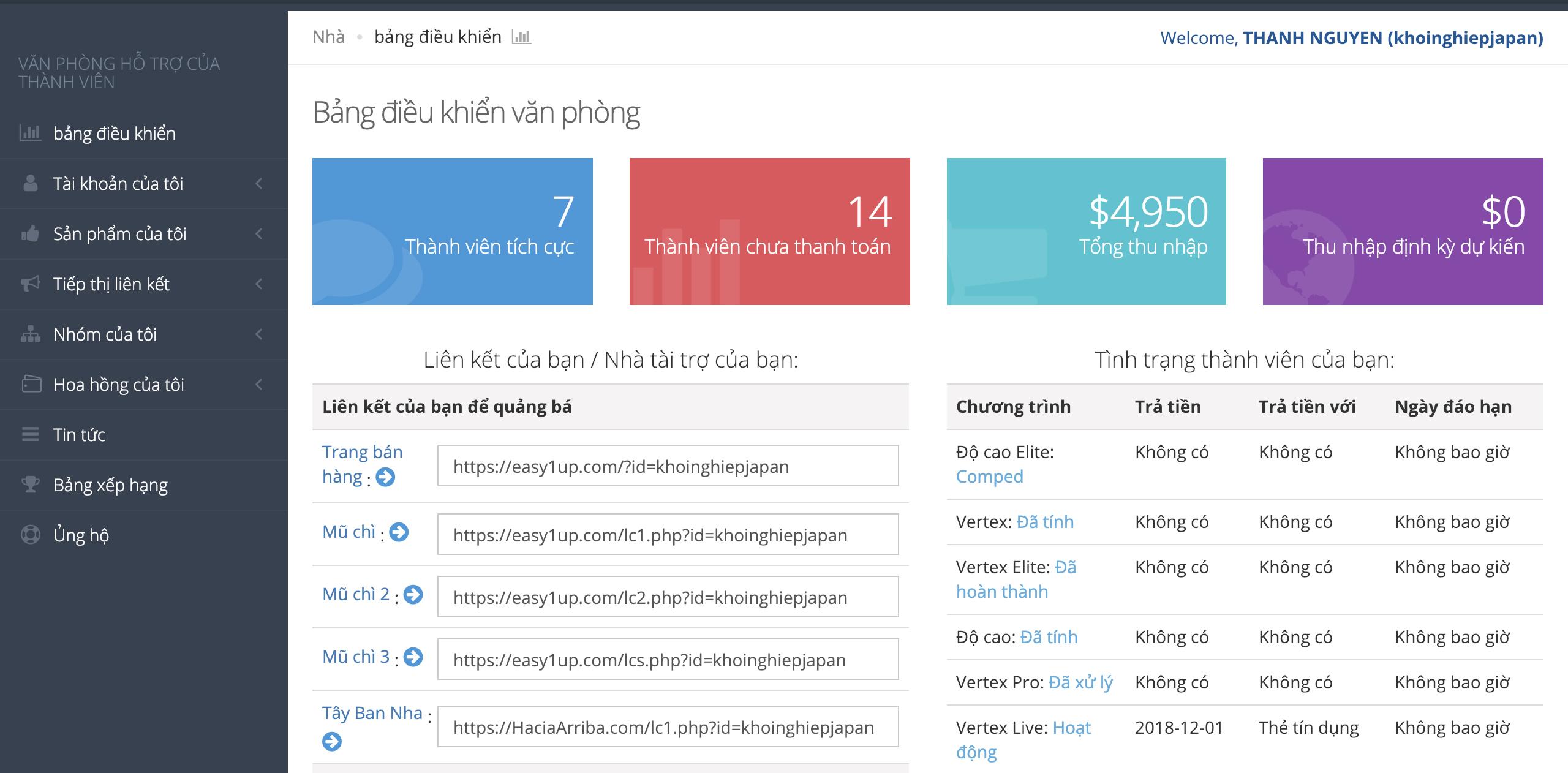Open the Tin tức menu item
The width and height of the screenshot is (1568, 773).
81,434
